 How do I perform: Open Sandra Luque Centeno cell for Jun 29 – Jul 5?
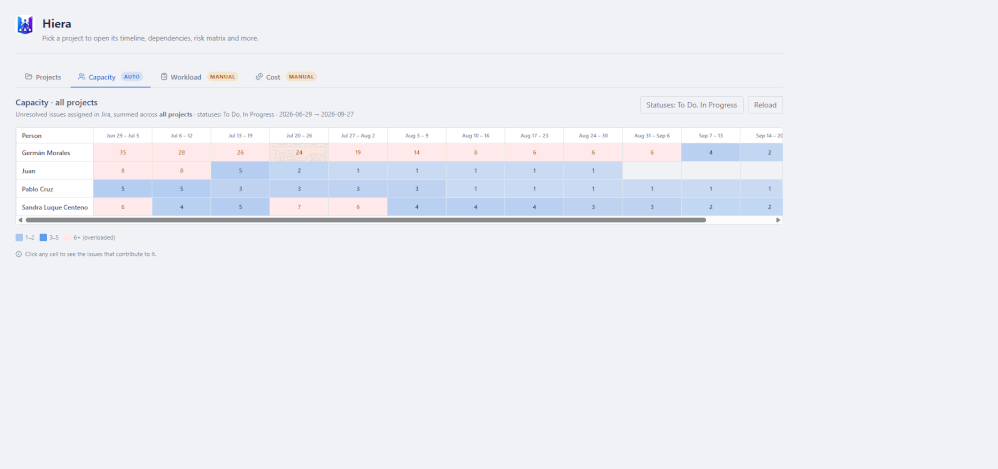123,207
